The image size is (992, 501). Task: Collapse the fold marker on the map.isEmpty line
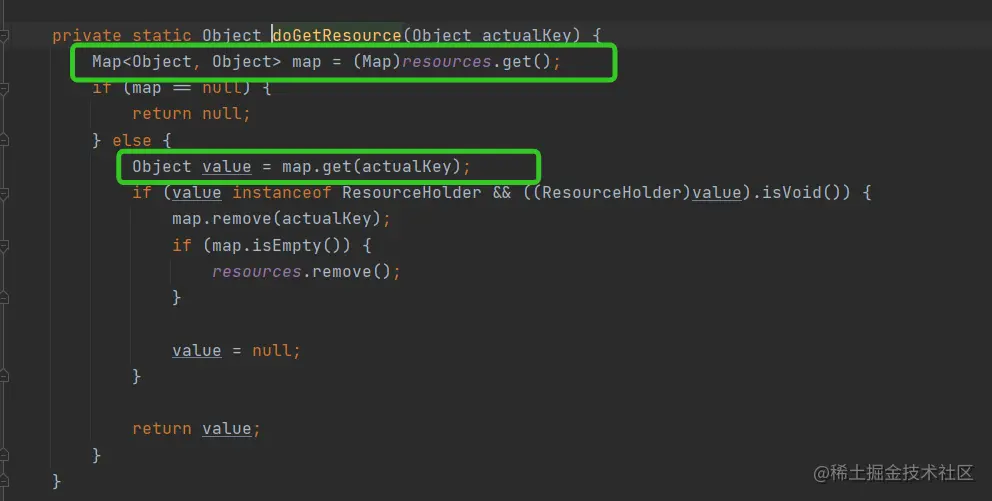pyautogui.click(x=4, y=245)
